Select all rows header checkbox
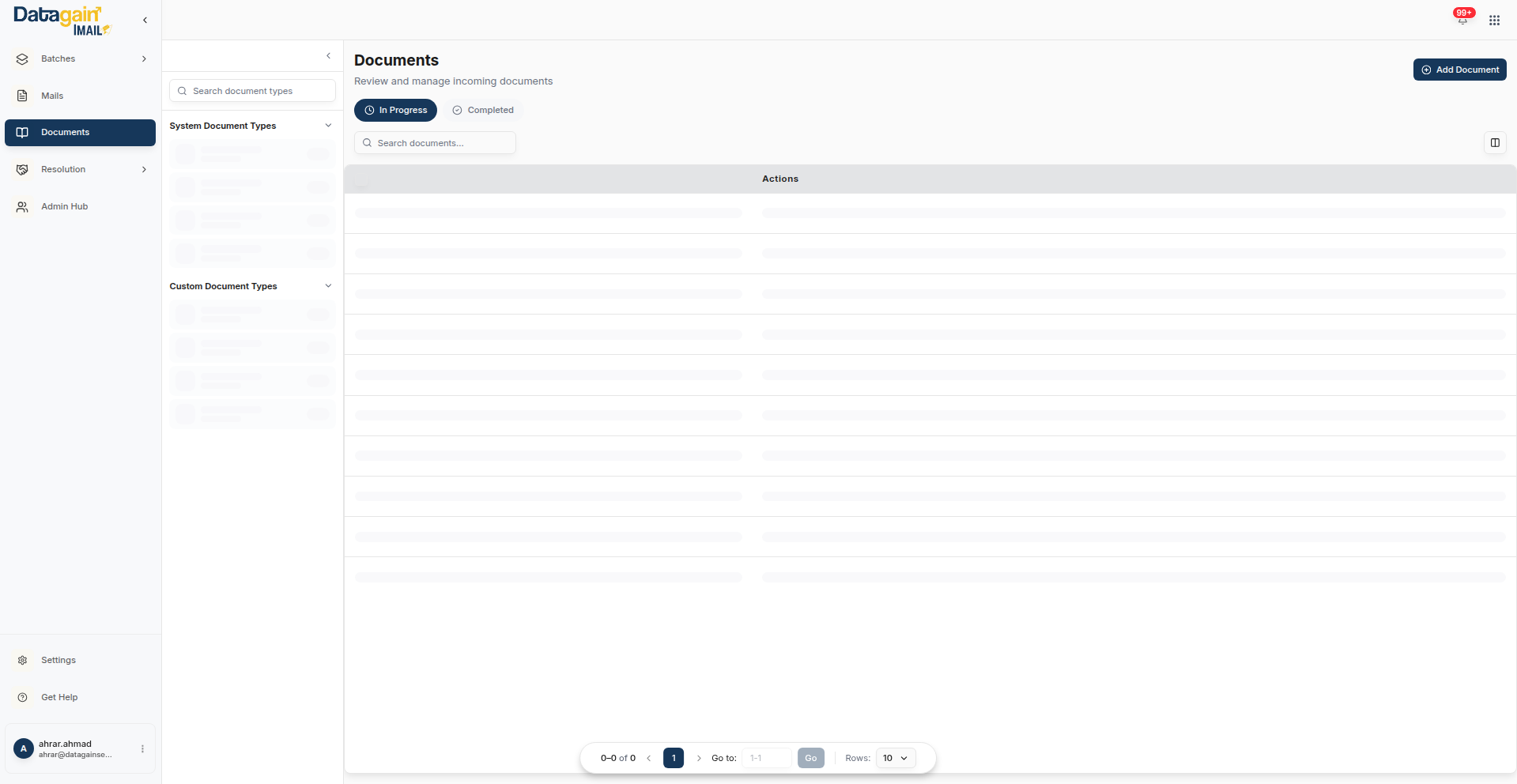1517x784 pixels. point(362,179)
